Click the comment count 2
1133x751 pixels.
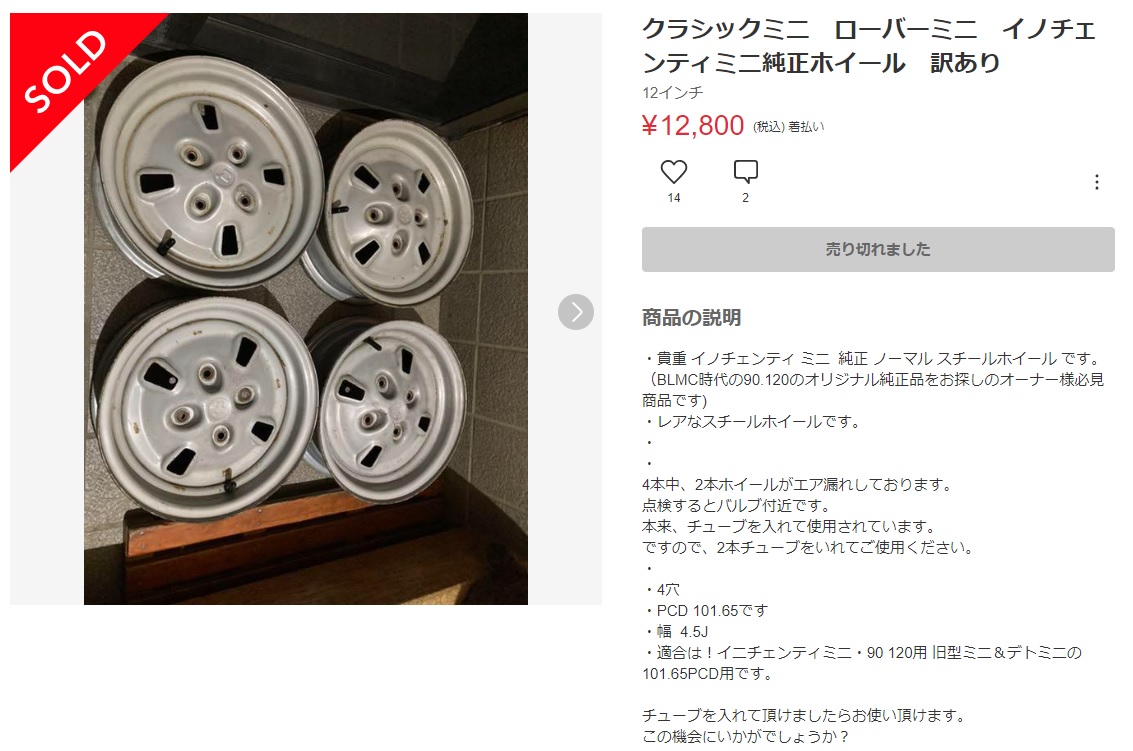[x=746, y=198]
